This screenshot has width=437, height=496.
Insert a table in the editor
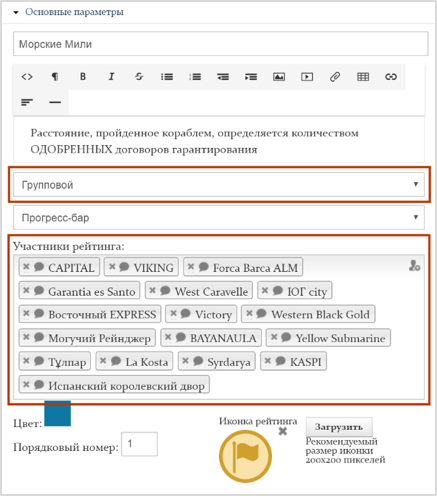click(363, 77)
